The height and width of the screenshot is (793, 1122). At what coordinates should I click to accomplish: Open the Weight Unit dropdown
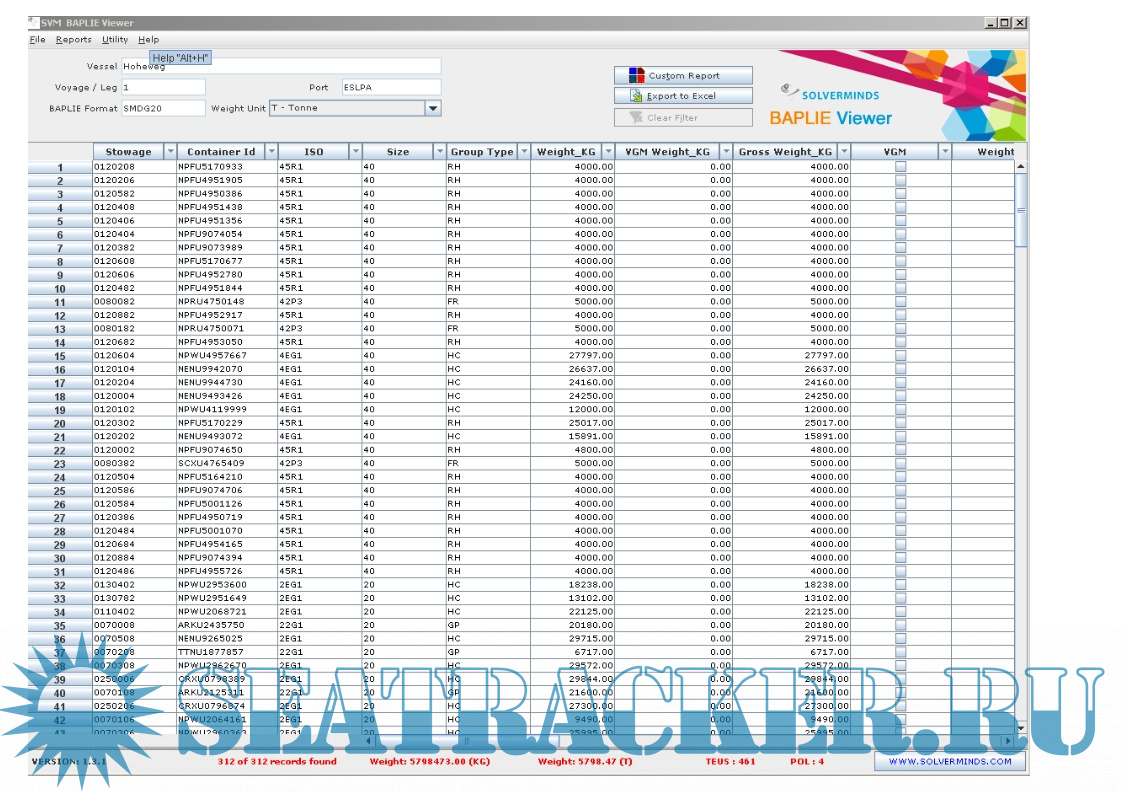[433, 108]
